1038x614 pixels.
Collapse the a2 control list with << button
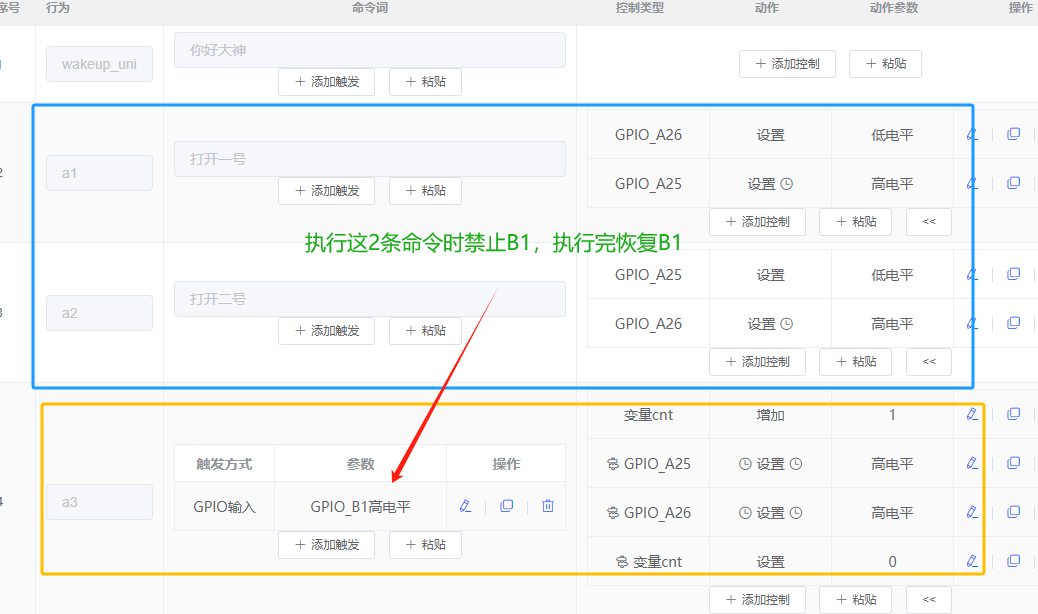928,361
